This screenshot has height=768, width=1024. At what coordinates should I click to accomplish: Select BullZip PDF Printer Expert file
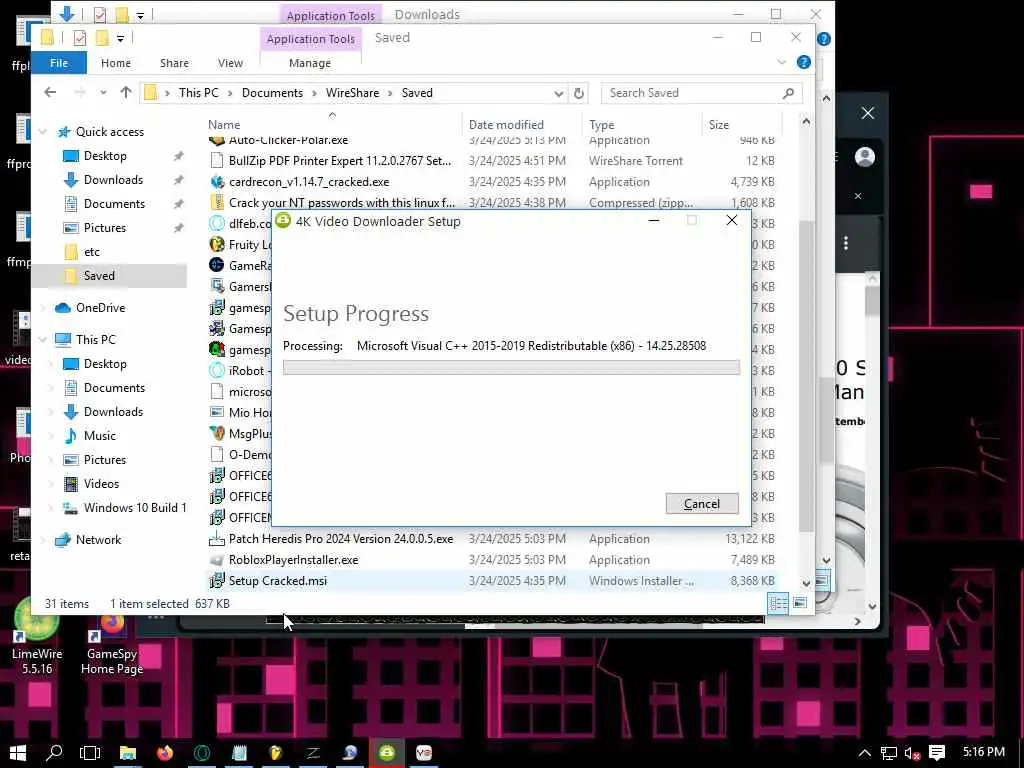tap(340, 161)
